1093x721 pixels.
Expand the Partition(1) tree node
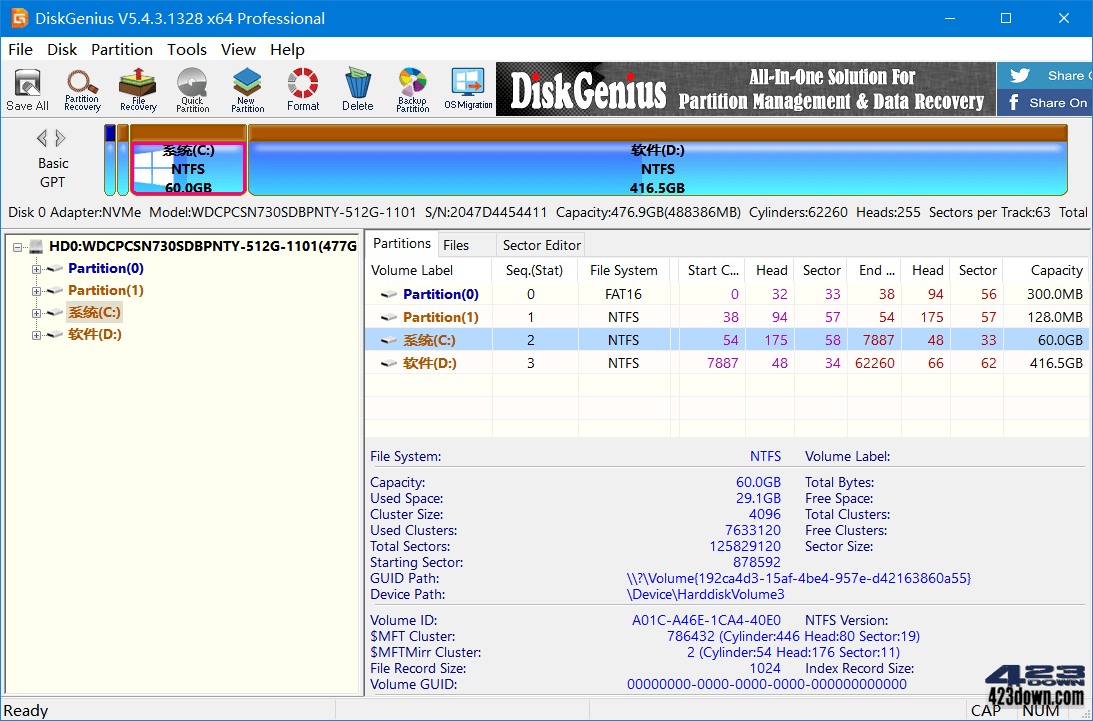(x=35, y=290)
